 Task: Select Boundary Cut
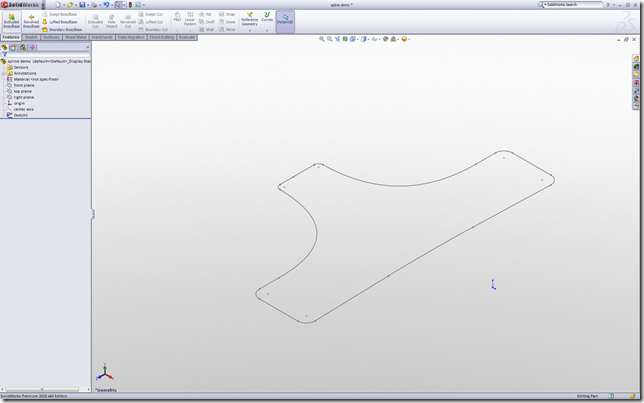[x=153, y=30]
